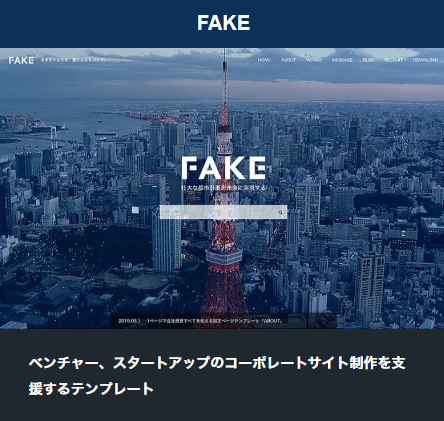This screenshot has height=421, width=444.
Task: Open the Tokyo Tower preview image
Action: click(x=222, y=188)
